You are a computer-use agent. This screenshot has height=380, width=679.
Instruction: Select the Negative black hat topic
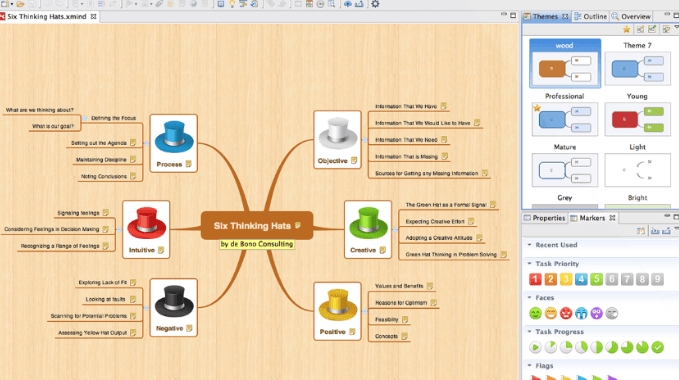click(174, 307)
